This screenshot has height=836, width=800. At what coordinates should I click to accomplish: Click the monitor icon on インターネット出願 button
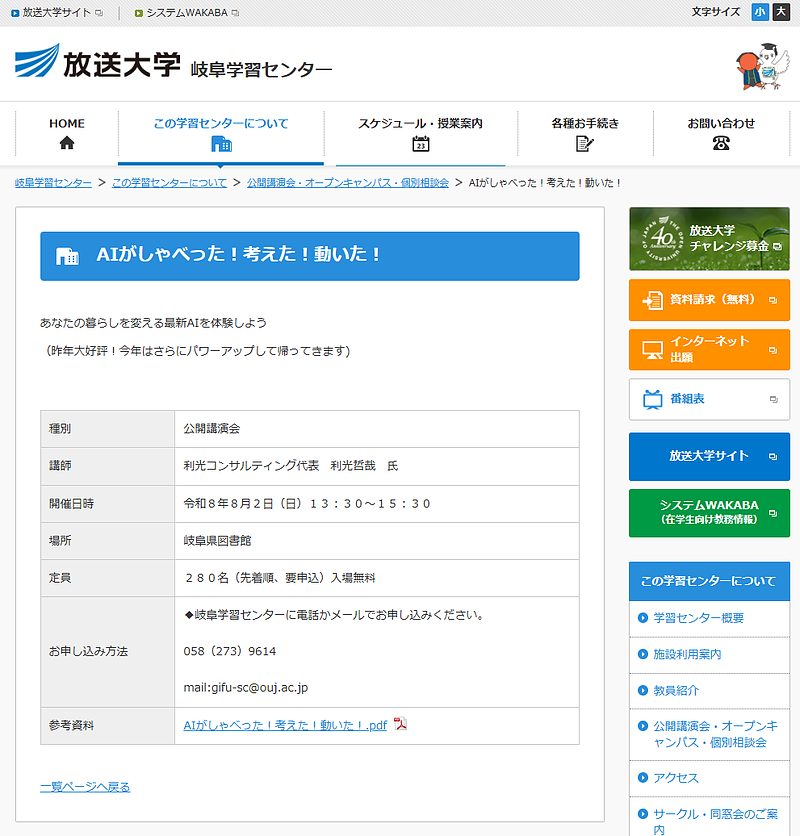pyautogui.click(x=652, y=350)
